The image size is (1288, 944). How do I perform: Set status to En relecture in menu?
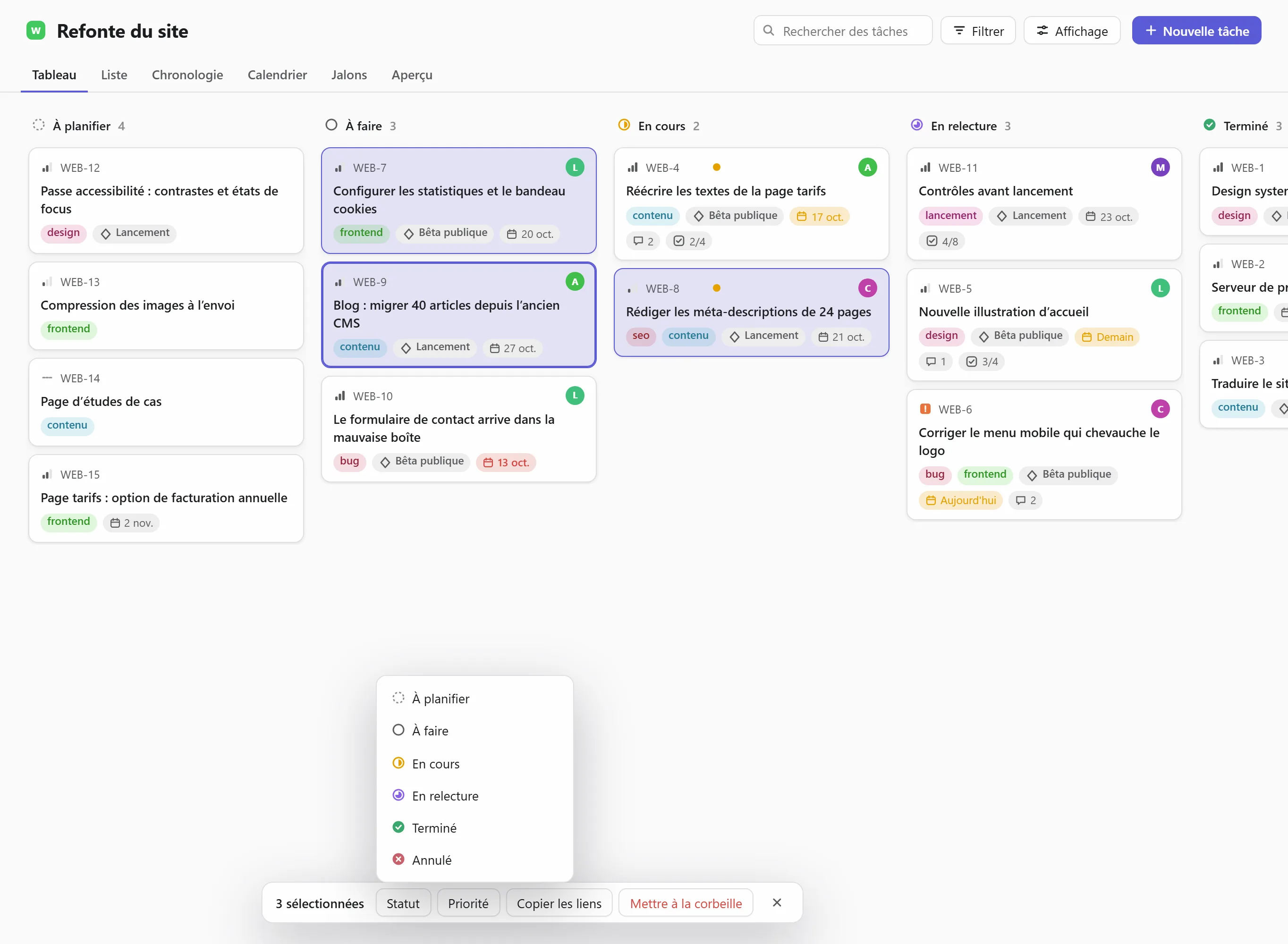[475, 795]
